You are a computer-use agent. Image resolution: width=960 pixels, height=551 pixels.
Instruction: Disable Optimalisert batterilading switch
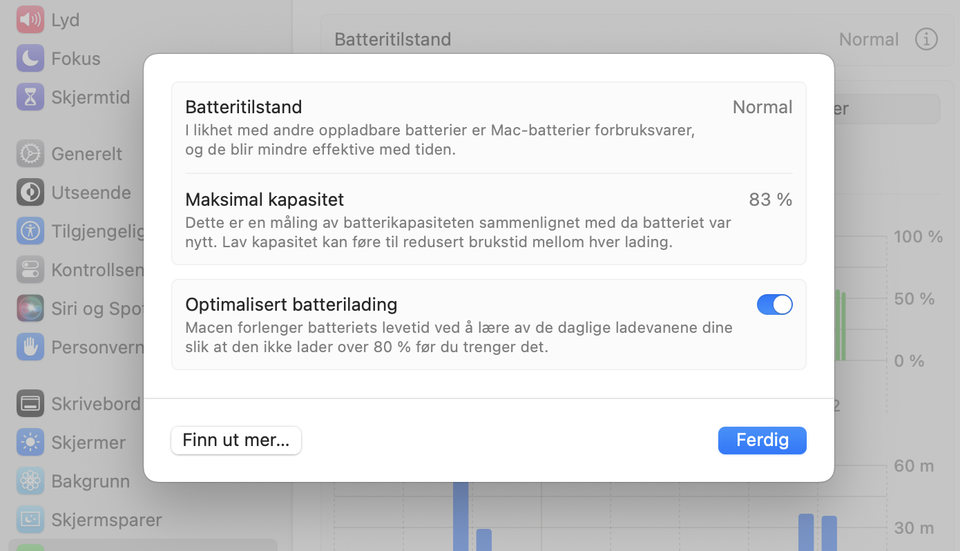[774, 305]
